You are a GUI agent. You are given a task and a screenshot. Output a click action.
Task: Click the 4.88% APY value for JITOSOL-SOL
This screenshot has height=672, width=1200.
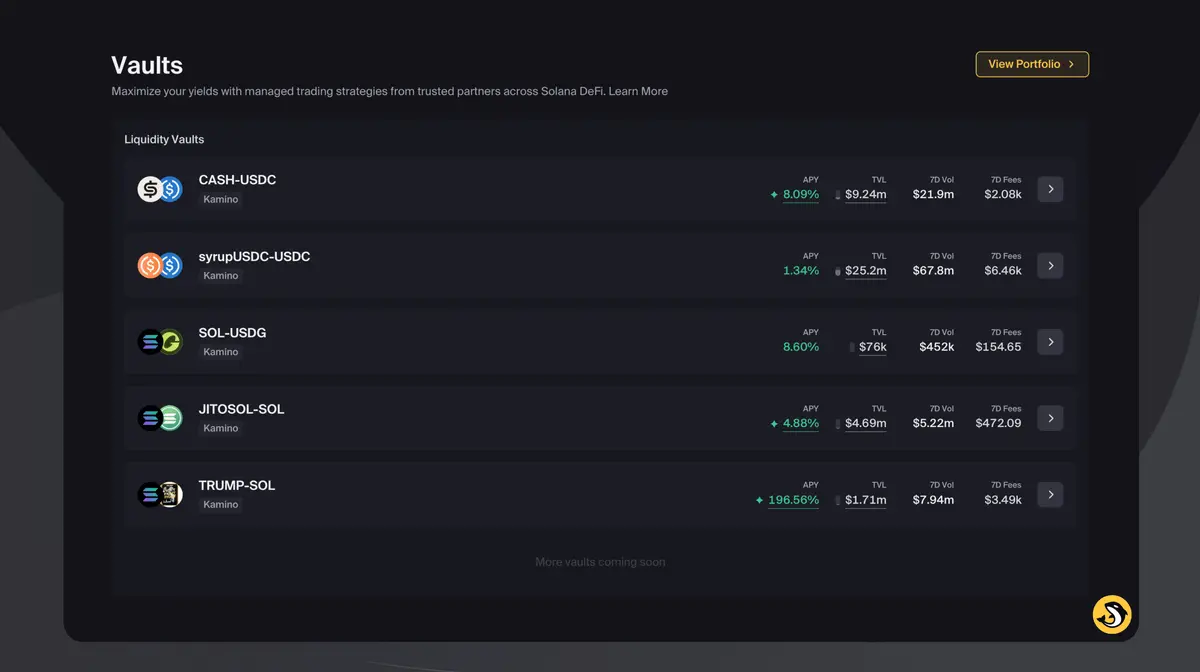click(x=800, y=423)
